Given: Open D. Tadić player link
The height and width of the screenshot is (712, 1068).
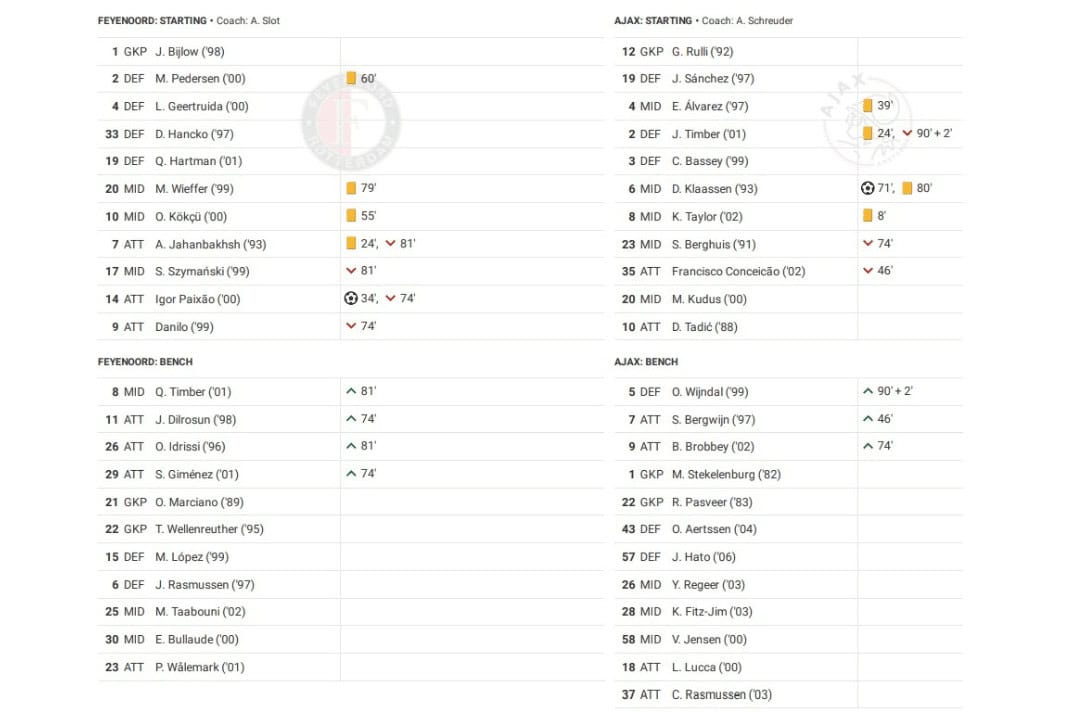Looking at the screenshot, I should coord(704,327).
